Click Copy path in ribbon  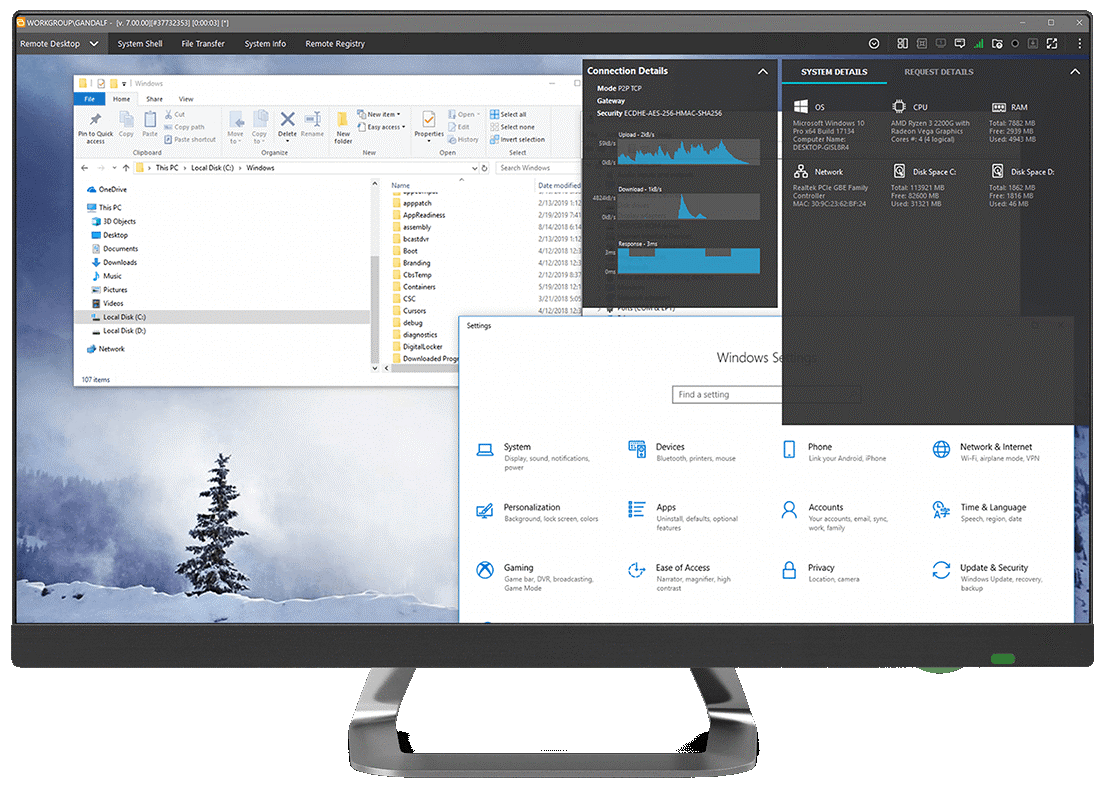184,127
